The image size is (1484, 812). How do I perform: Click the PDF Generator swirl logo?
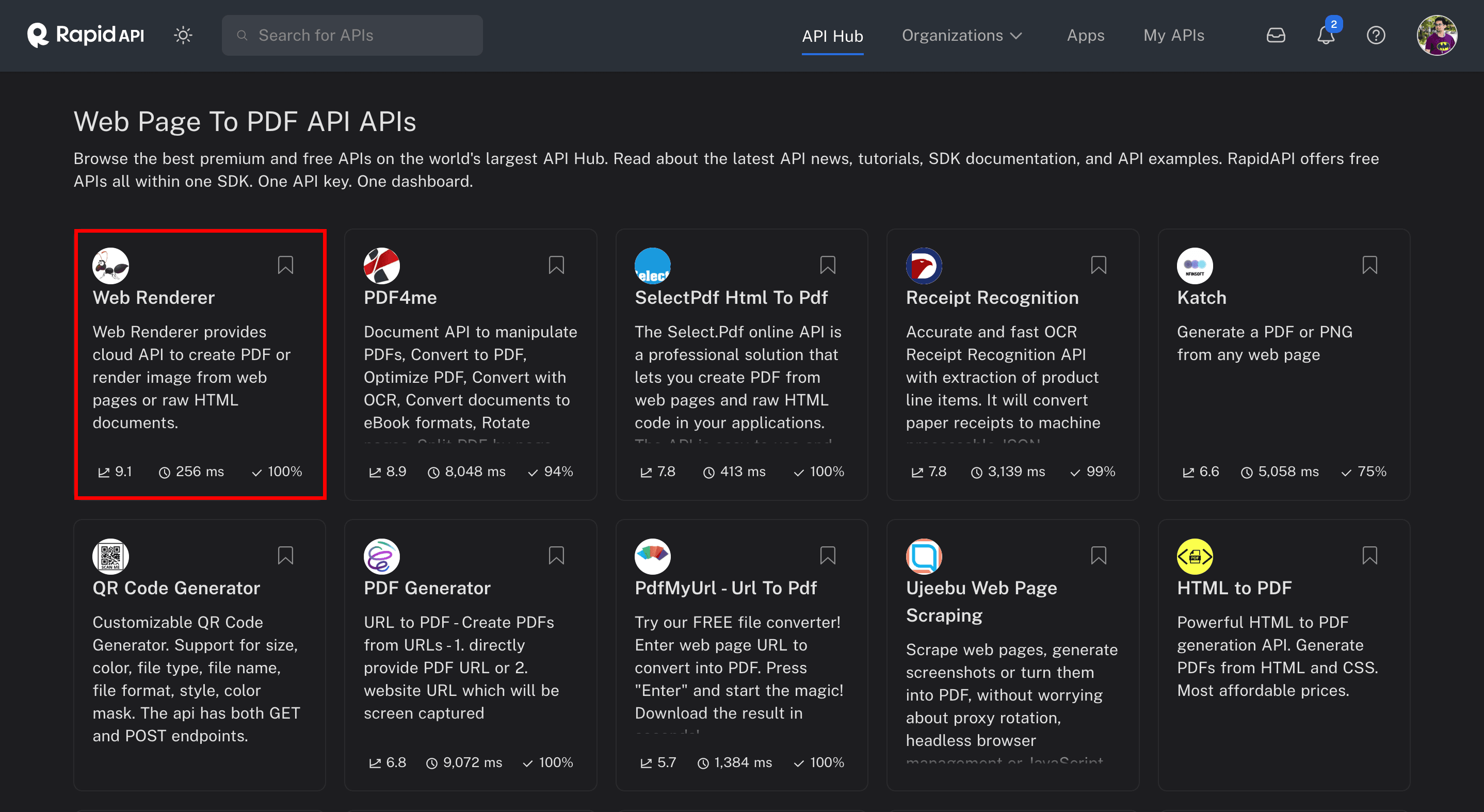381,556
